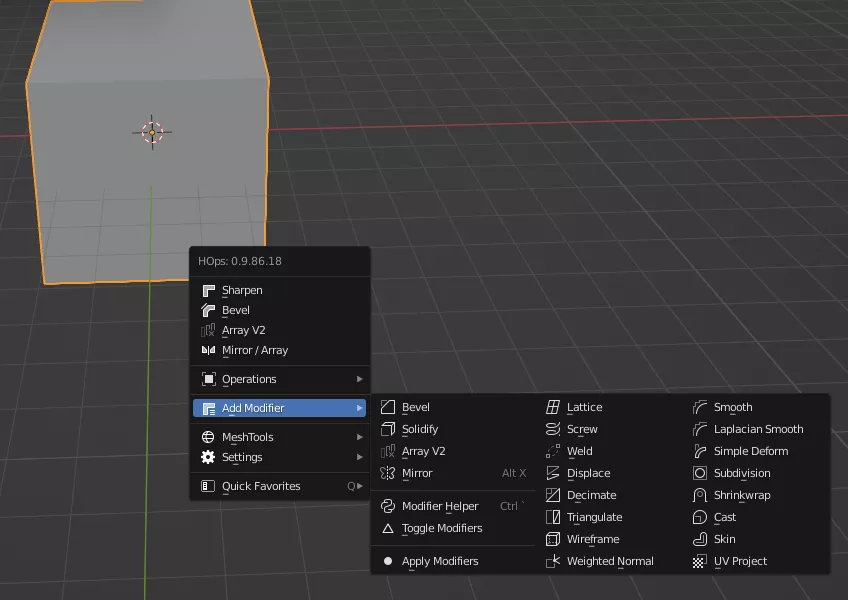Click Apply Modifiers
This screenshot has width=848, height=600.
click(x=439, y=561)
